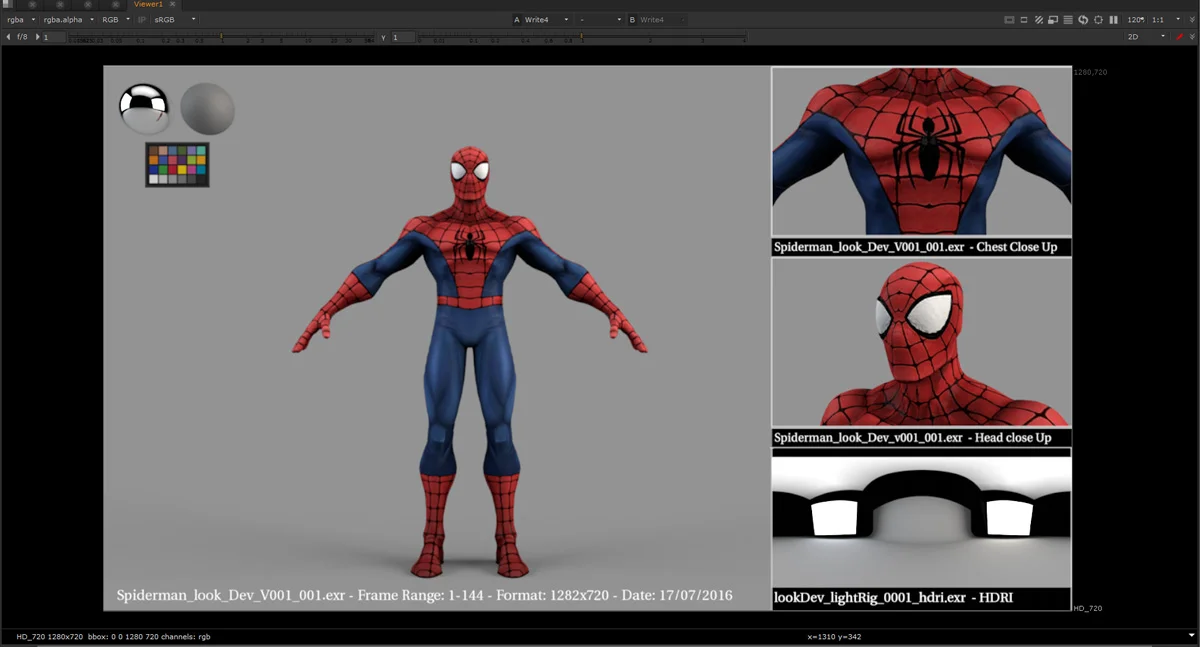
Task: Click the A input Write4 selector
Action: 540,19
